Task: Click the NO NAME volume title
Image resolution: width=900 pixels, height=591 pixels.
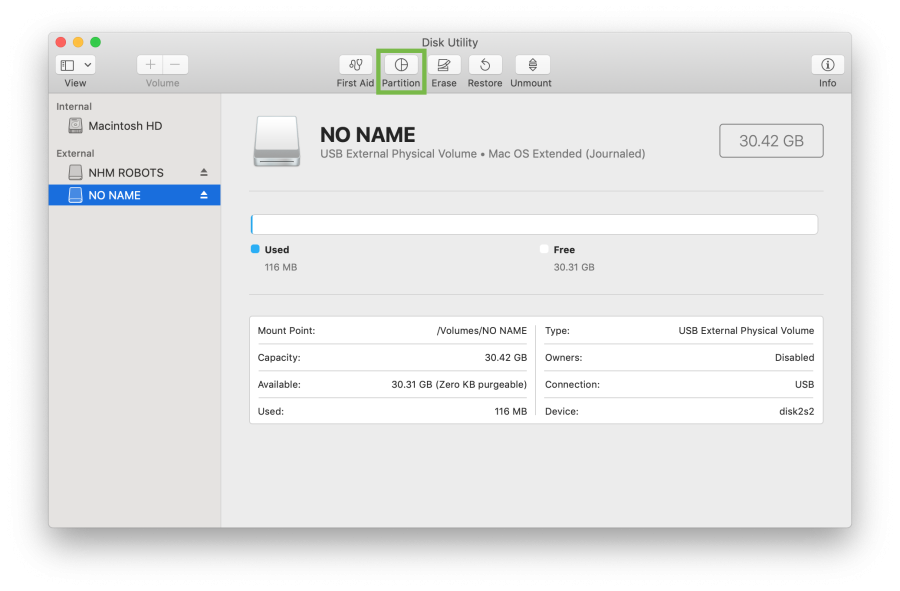Action: pos(367,135)
